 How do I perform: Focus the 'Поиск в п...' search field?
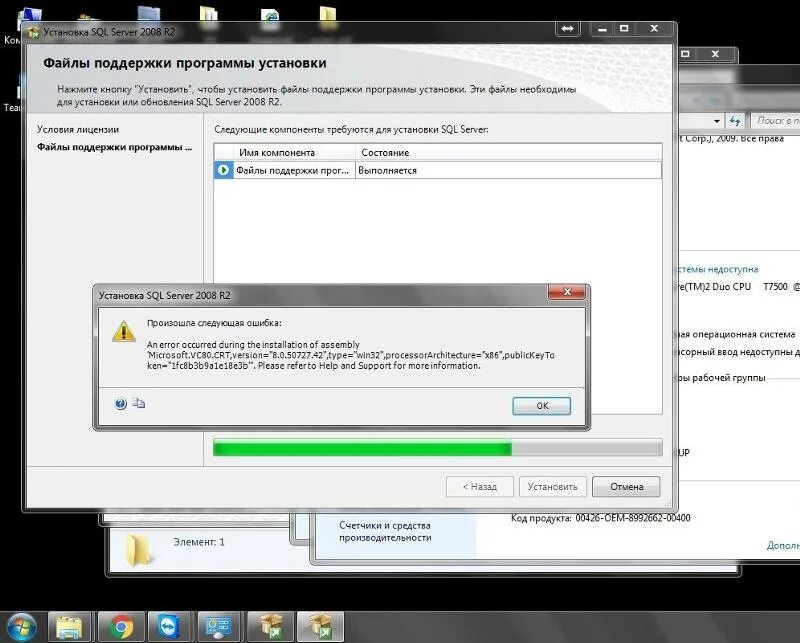[x=776, y=121]
